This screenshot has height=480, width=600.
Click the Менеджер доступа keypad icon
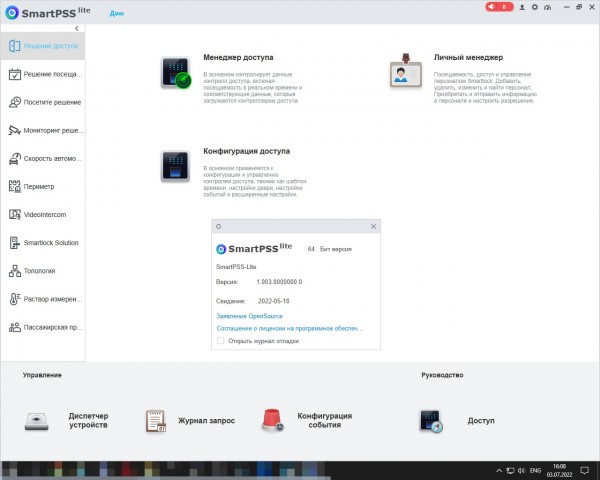[176, 72]
